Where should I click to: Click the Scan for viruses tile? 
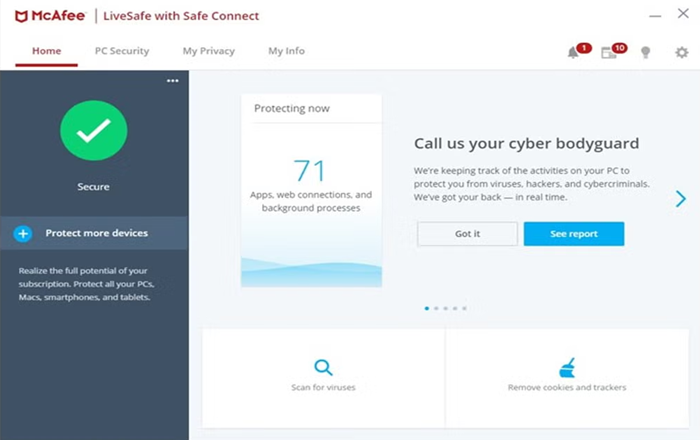tap(324, 378)
